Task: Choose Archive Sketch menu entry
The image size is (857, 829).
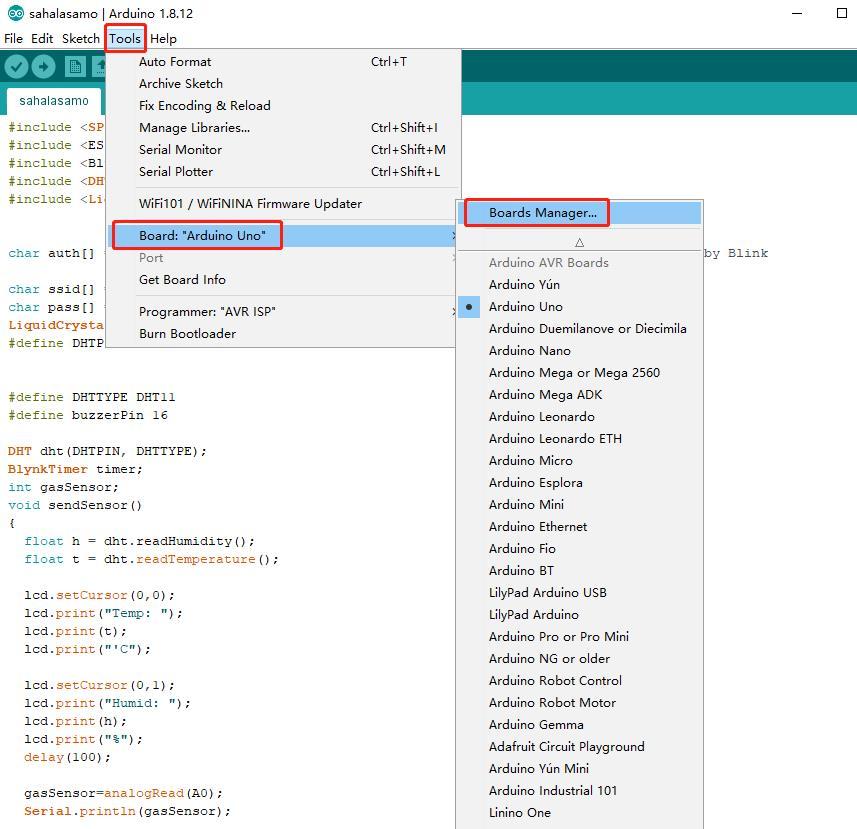Action: (283, 84)
